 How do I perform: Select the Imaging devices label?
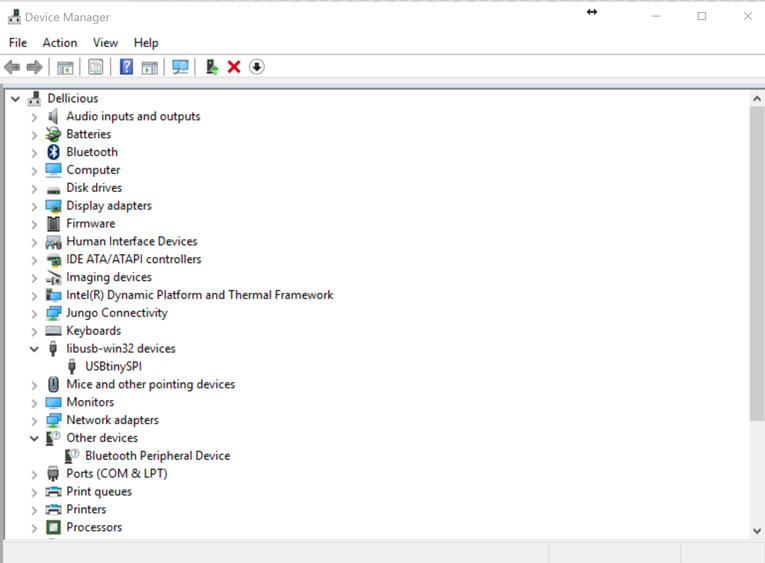[x=109, y=277]
